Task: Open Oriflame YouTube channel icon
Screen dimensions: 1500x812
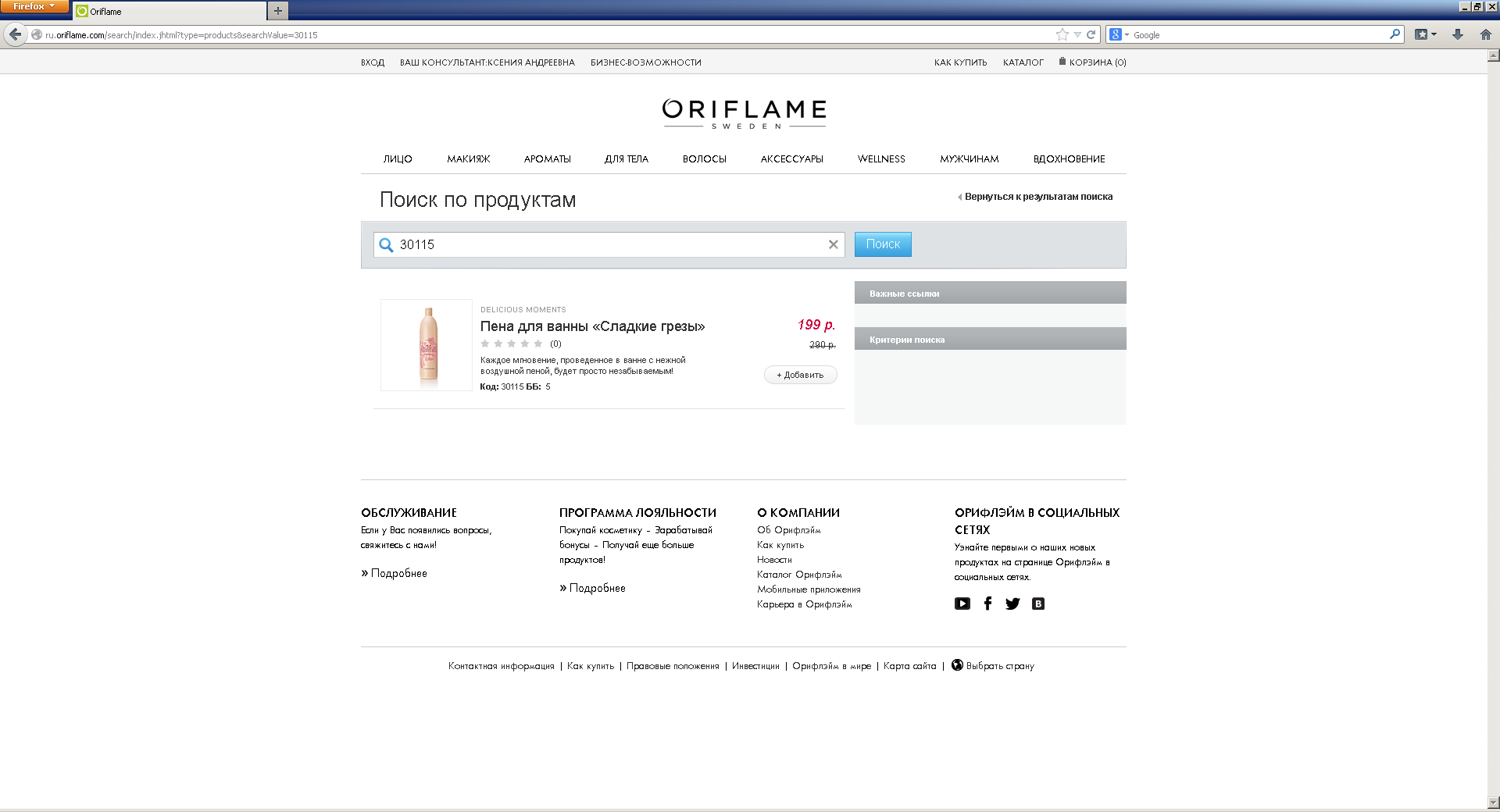Action: click(x=962, y=604)
